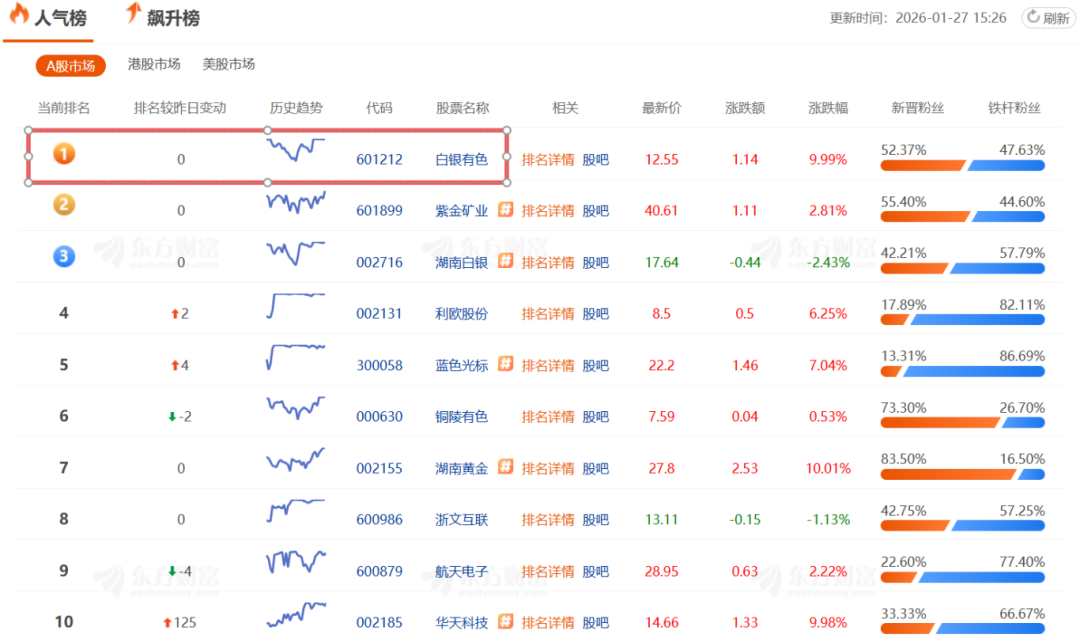Open 排名详情 for 利欧股份
Screen dimensions: 1080x642
(548, 313)
